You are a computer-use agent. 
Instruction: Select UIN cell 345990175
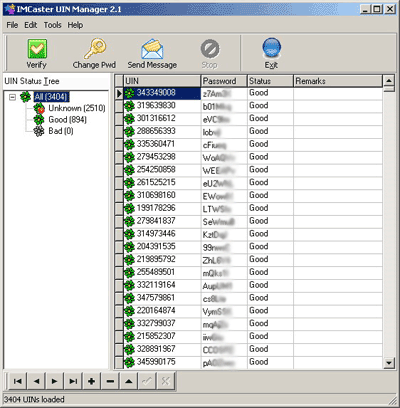coord(162,362)
